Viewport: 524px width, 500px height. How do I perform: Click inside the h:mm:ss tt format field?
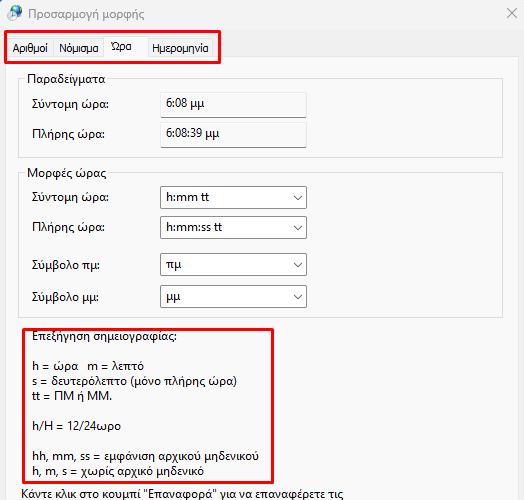click(225, 228)
